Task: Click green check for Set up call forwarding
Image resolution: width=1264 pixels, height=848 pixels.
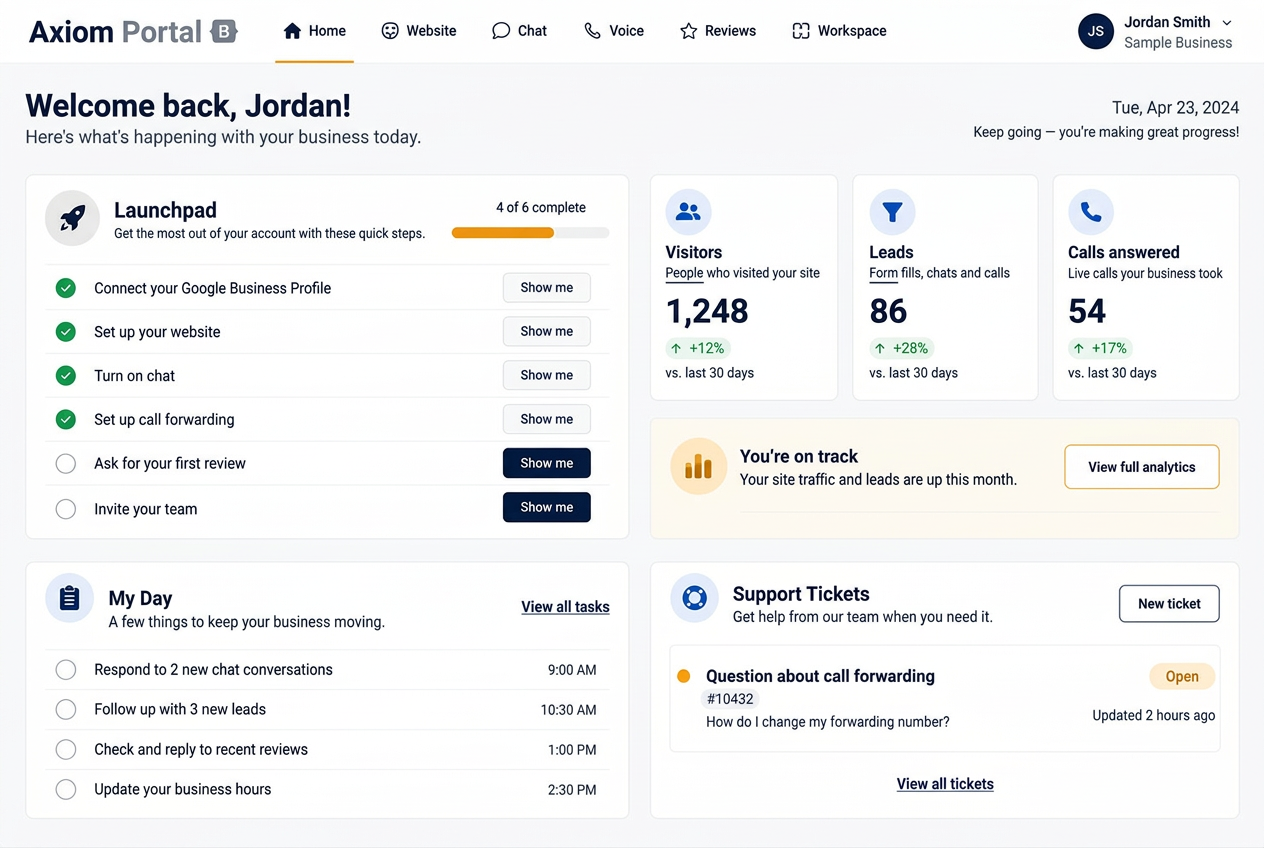Action: [66, 420]
